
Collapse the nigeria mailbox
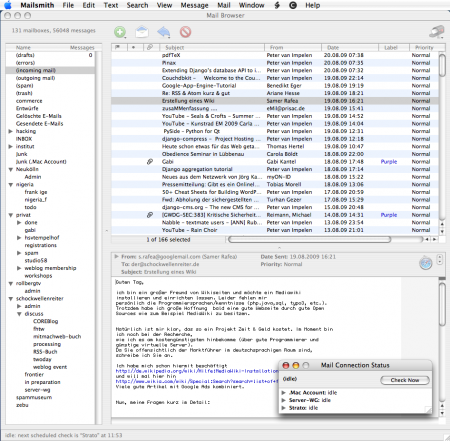[11, 185]
